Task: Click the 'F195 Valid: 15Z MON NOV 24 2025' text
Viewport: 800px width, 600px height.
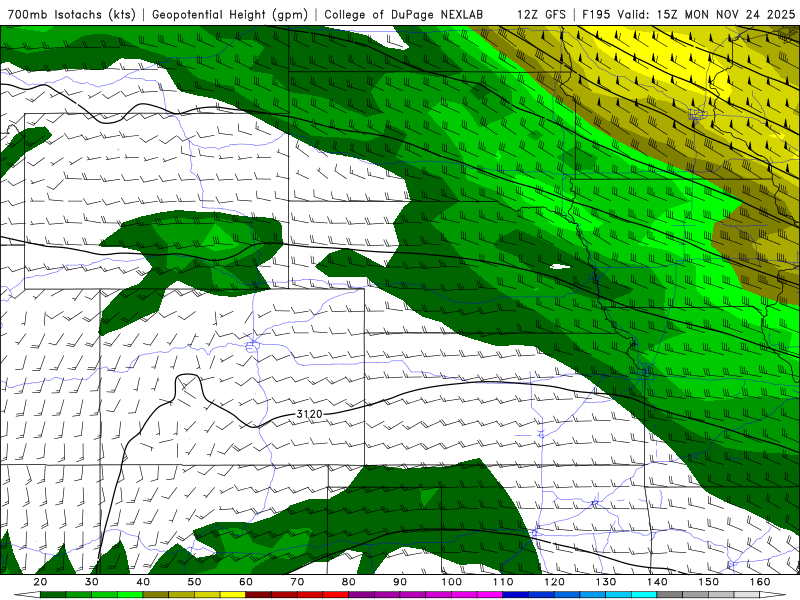Action: coord(688,15)
